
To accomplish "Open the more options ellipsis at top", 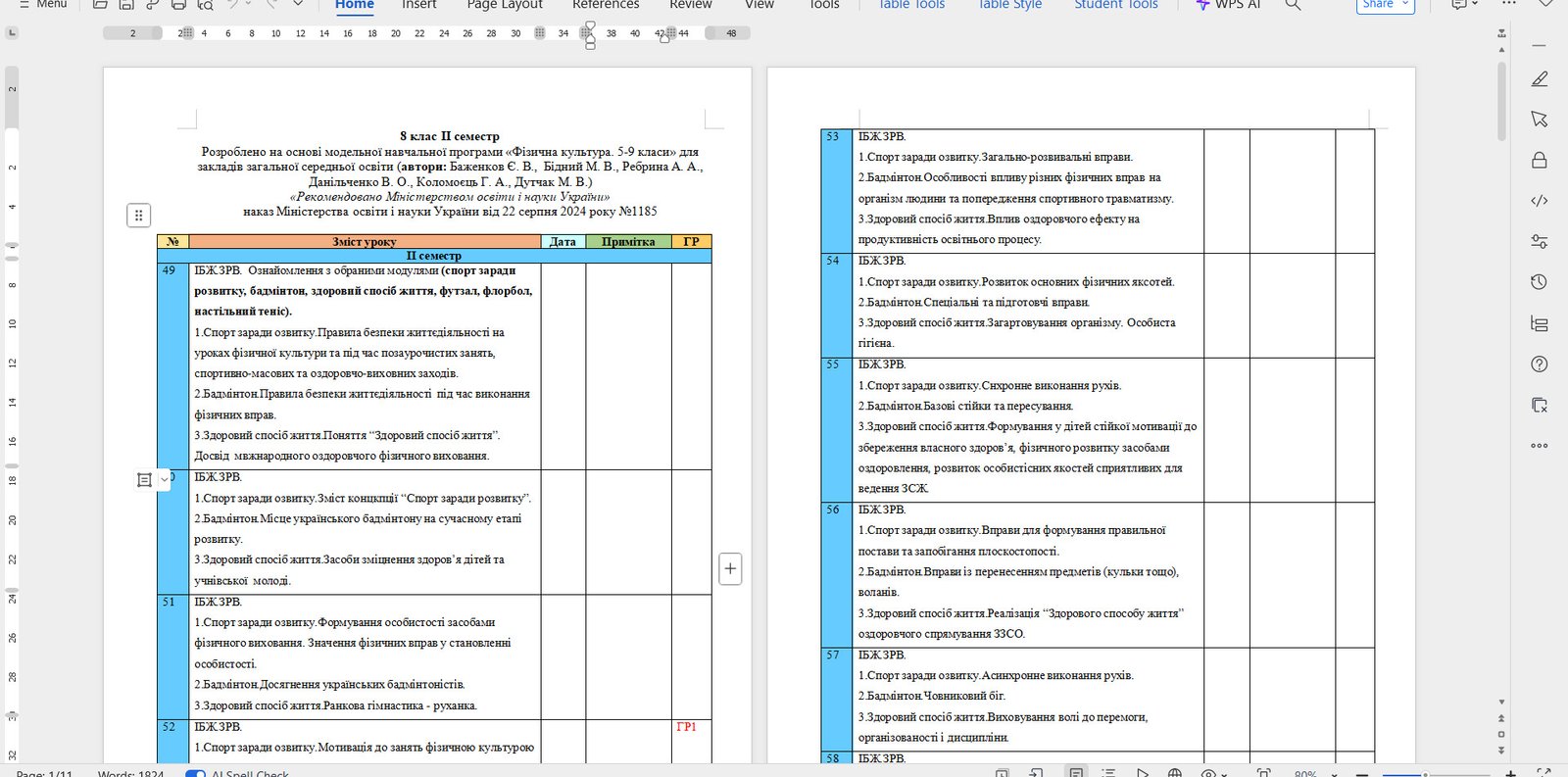I will point(1509,4).
